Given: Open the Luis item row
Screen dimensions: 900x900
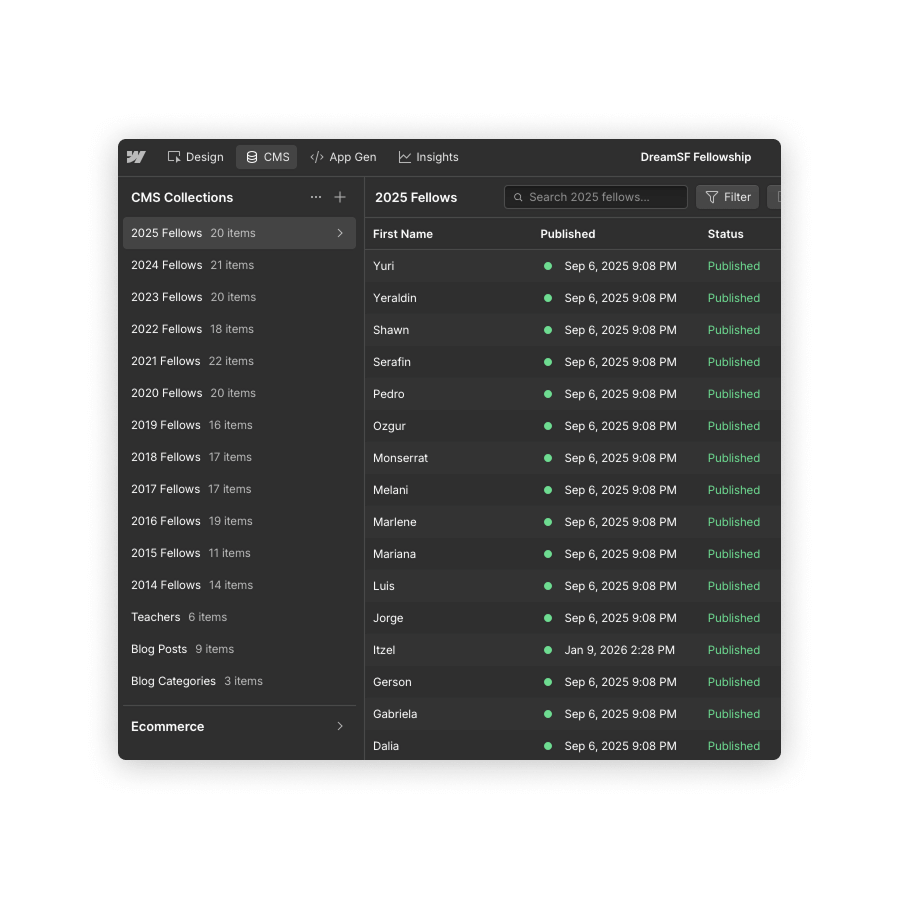Looking at the screenshot, I should (573, 586).
